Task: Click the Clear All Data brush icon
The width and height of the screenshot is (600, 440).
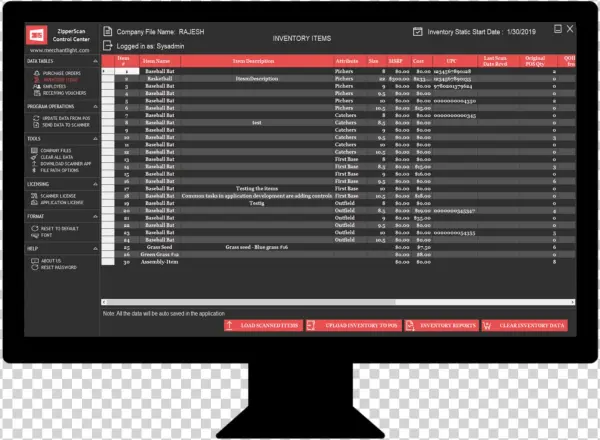Action: 34,157
